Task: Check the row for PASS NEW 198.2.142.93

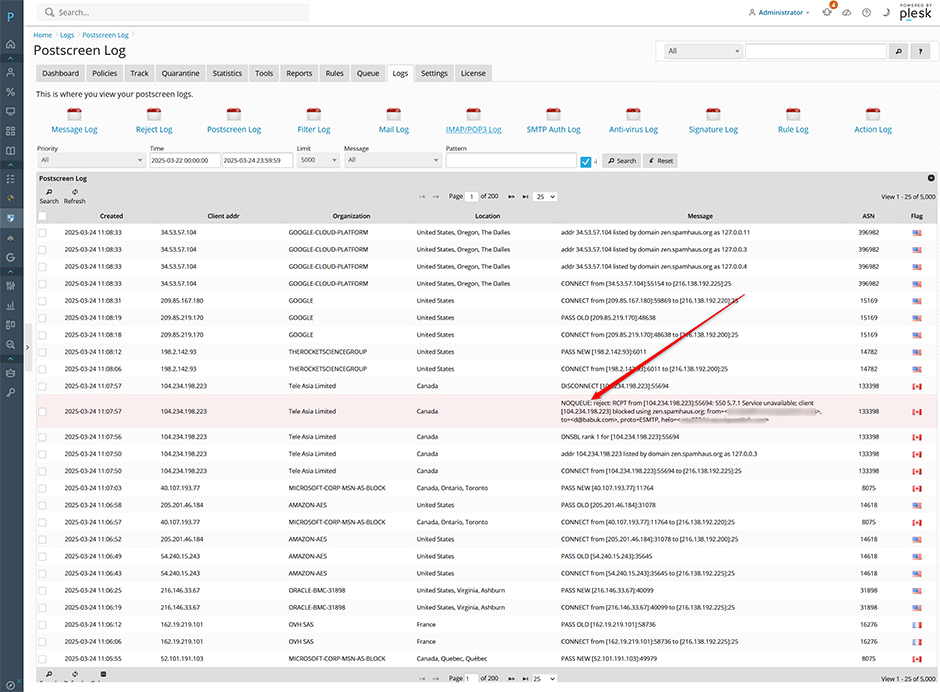Action: tap(42, 352)
